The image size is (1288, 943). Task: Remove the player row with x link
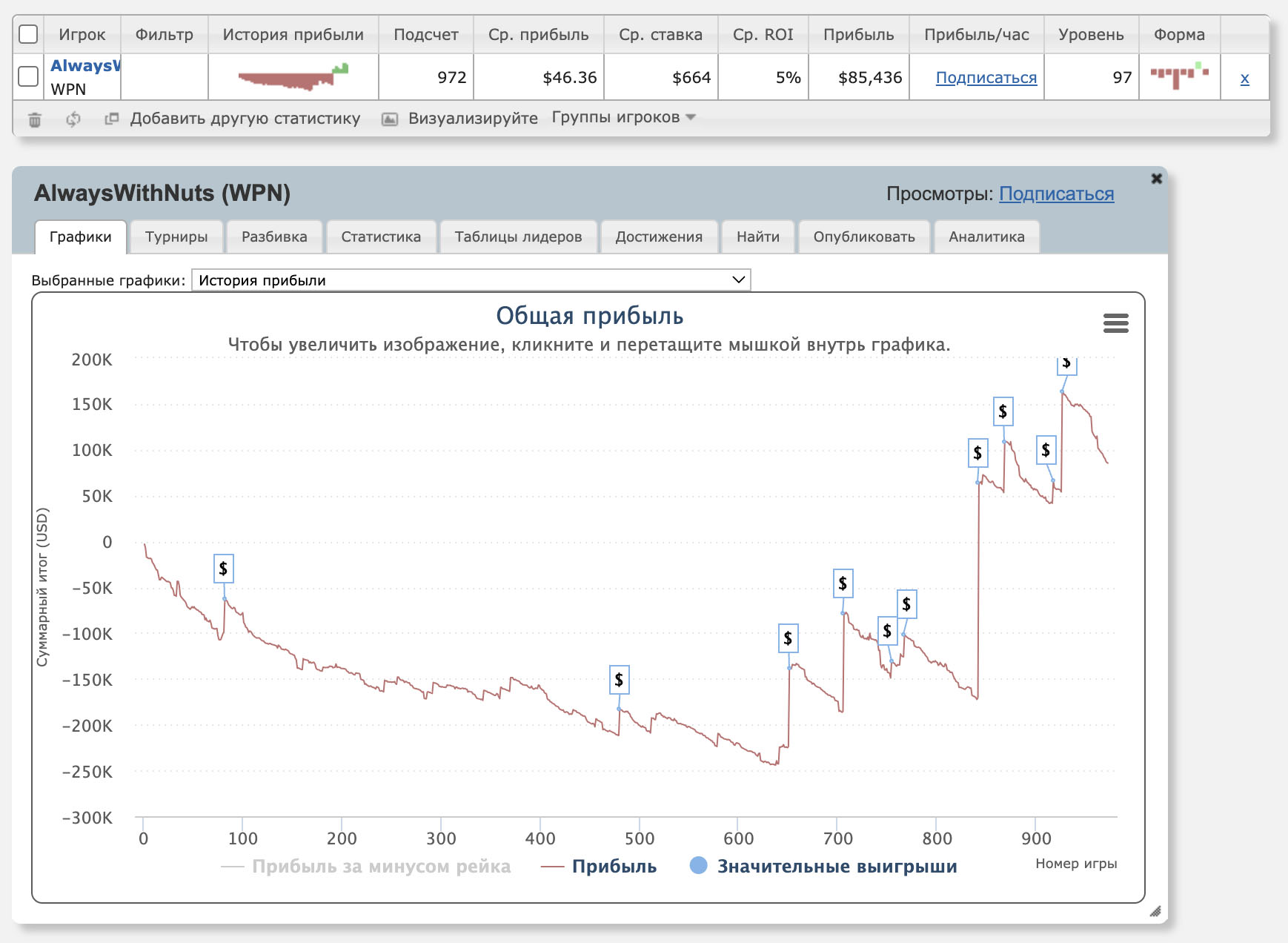[1244, 78]
